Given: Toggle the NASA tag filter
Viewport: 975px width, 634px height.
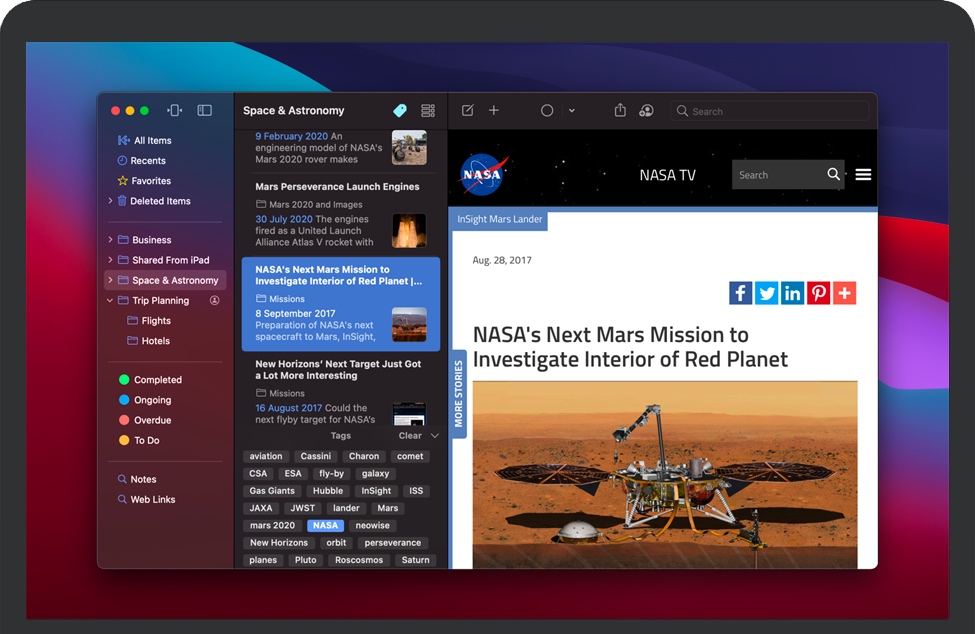Looking at the screenshot, I should click(x=325, y=525).
